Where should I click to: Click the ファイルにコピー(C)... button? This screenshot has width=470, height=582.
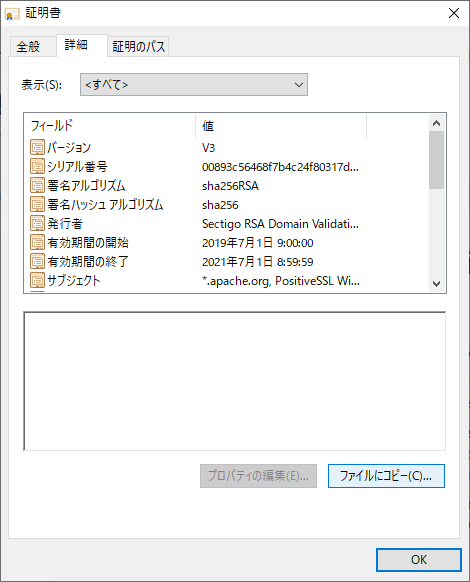(x=386, y=476)
